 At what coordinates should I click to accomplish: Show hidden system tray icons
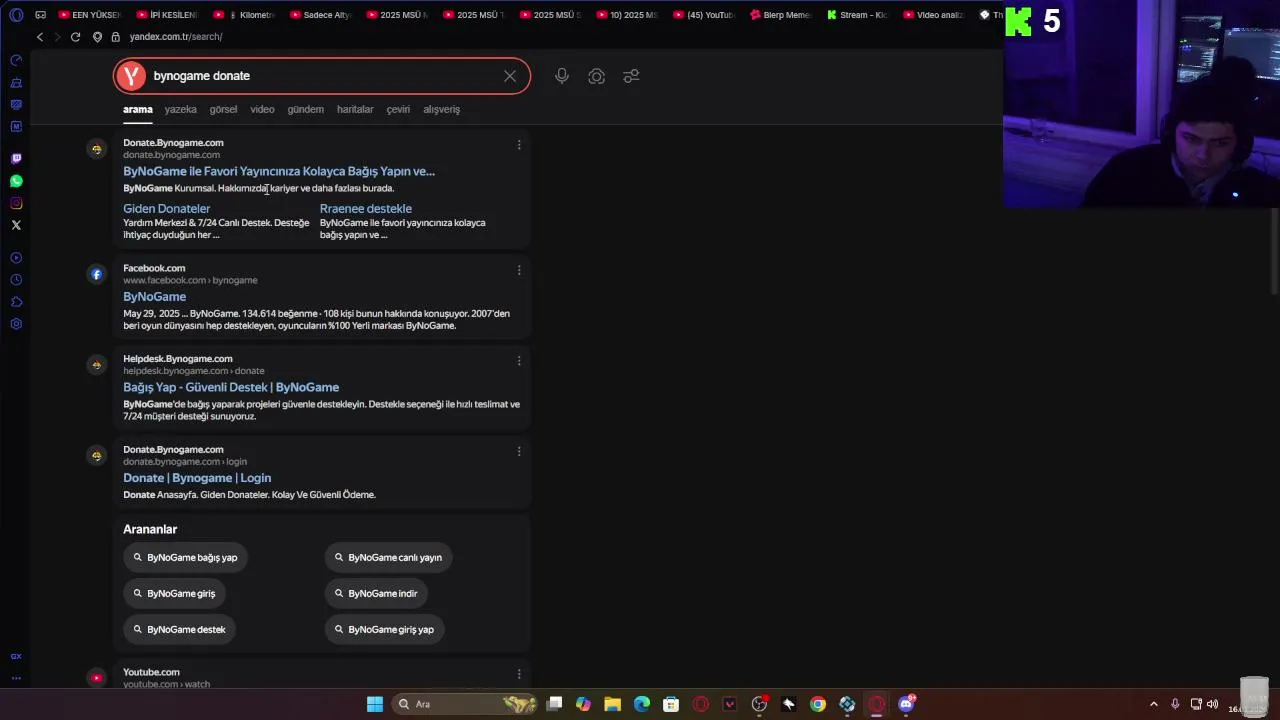tap(1153, 704)
